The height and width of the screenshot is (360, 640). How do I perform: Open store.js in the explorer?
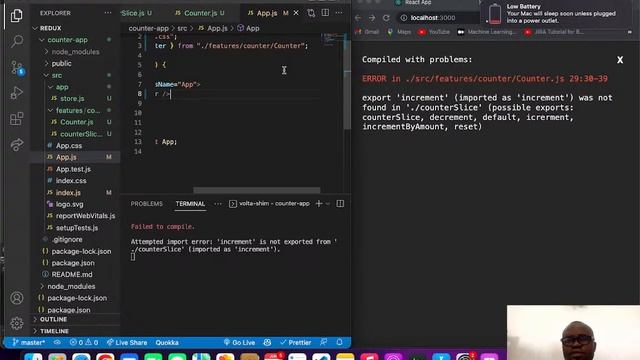pos(72,99)
